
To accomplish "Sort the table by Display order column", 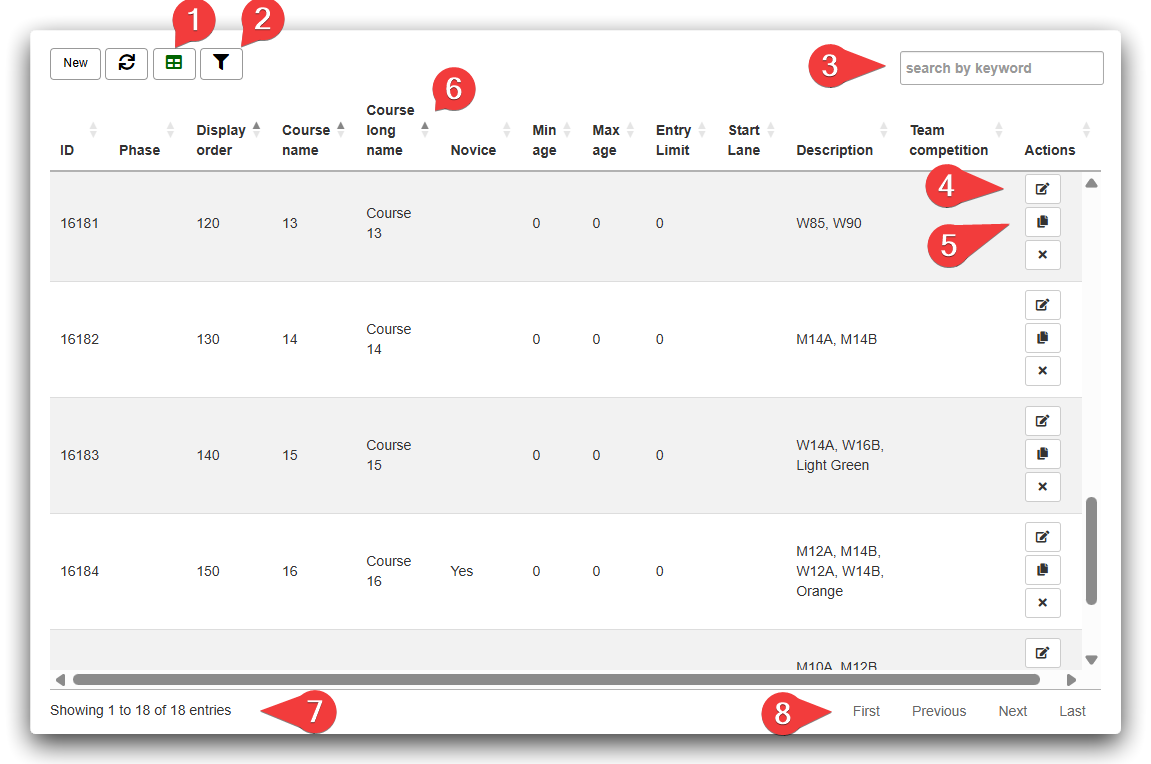I will (222, 140).
